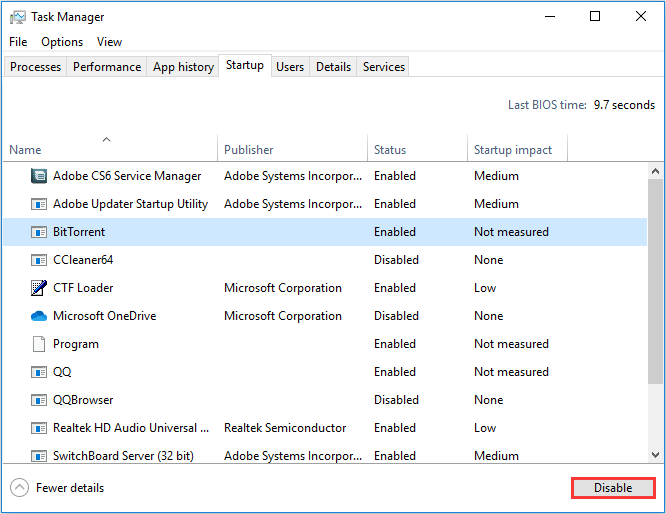Click Disabled status in CCleaner64 row
Viewport: 666px width, 514px height.
(x=396, y=260)
